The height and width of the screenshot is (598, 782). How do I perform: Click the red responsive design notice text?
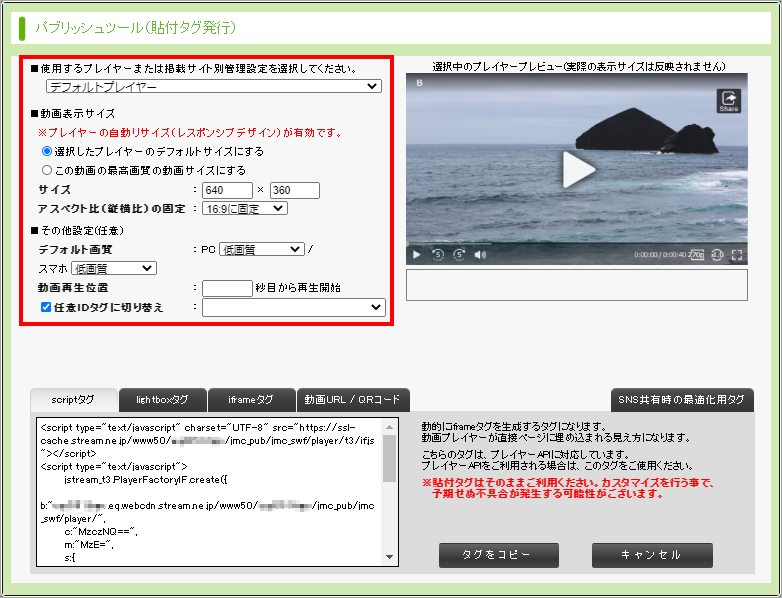pyautogui.click(x=191, y=133)
